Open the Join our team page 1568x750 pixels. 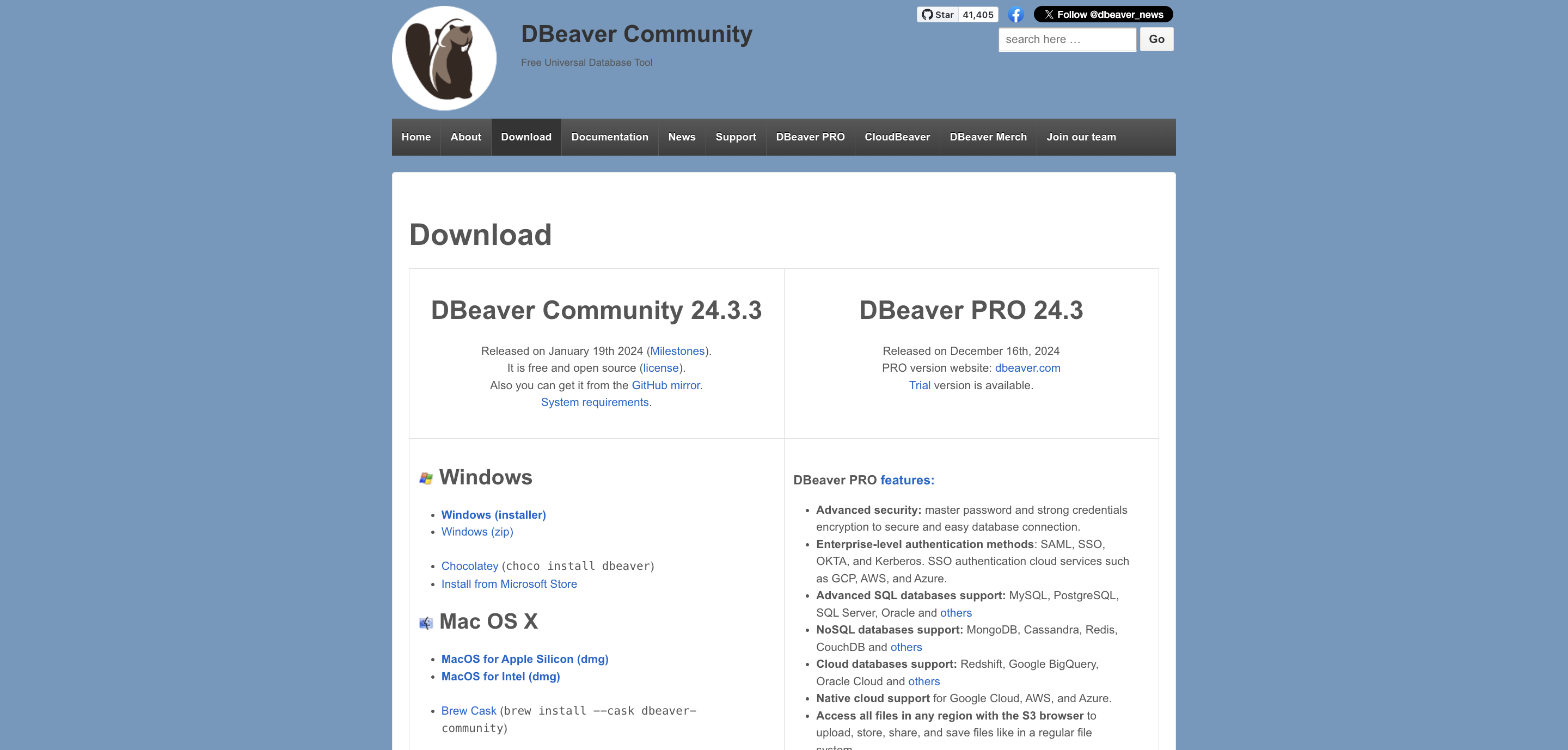[1080, 137]
